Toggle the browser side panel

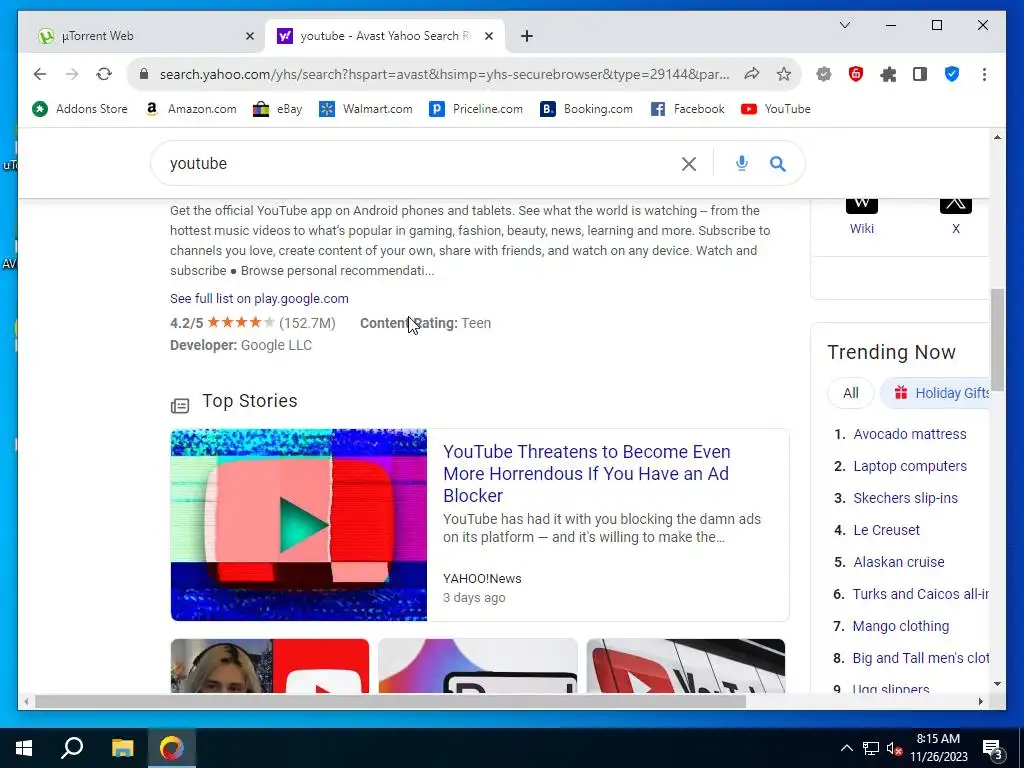click(920, 74)
